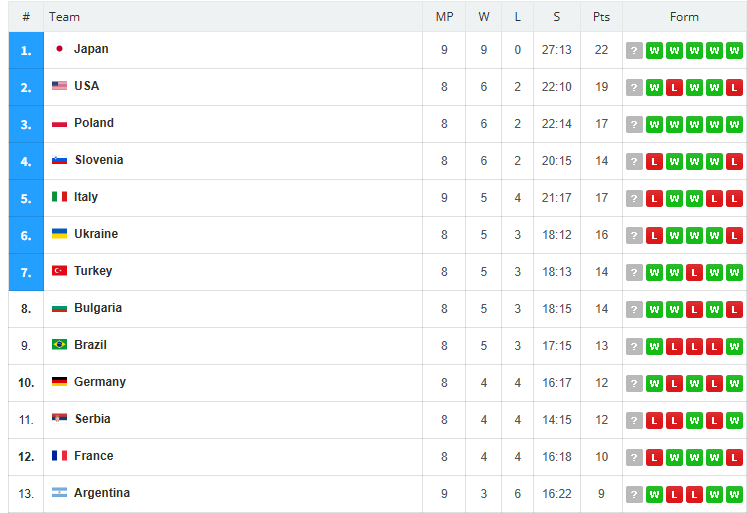Click the blue rank 1 position cell
The image size is (747, 513).
(x=26, y=50)
